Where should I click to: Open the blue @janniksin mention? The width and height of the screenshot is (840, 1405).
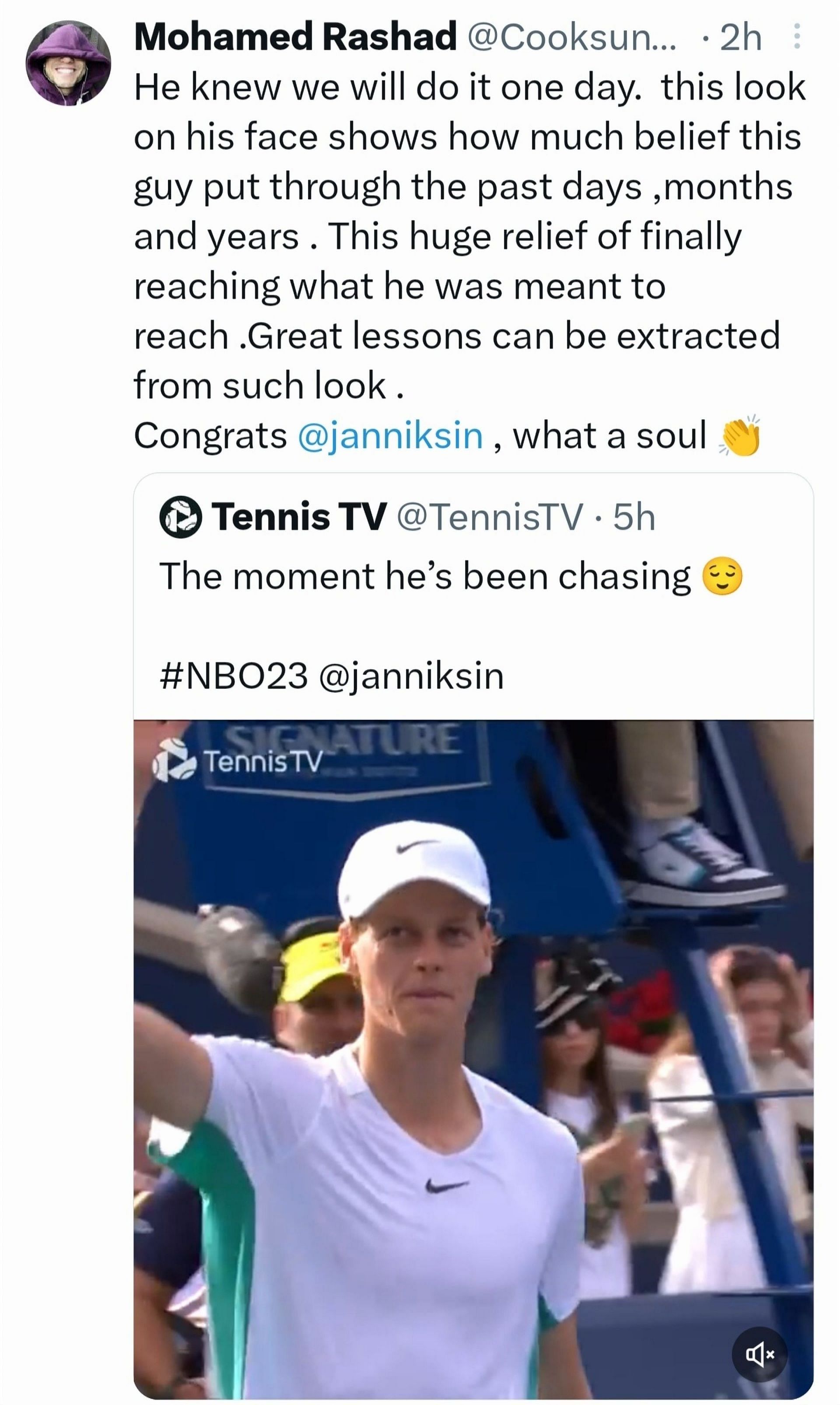click(390, 436)
